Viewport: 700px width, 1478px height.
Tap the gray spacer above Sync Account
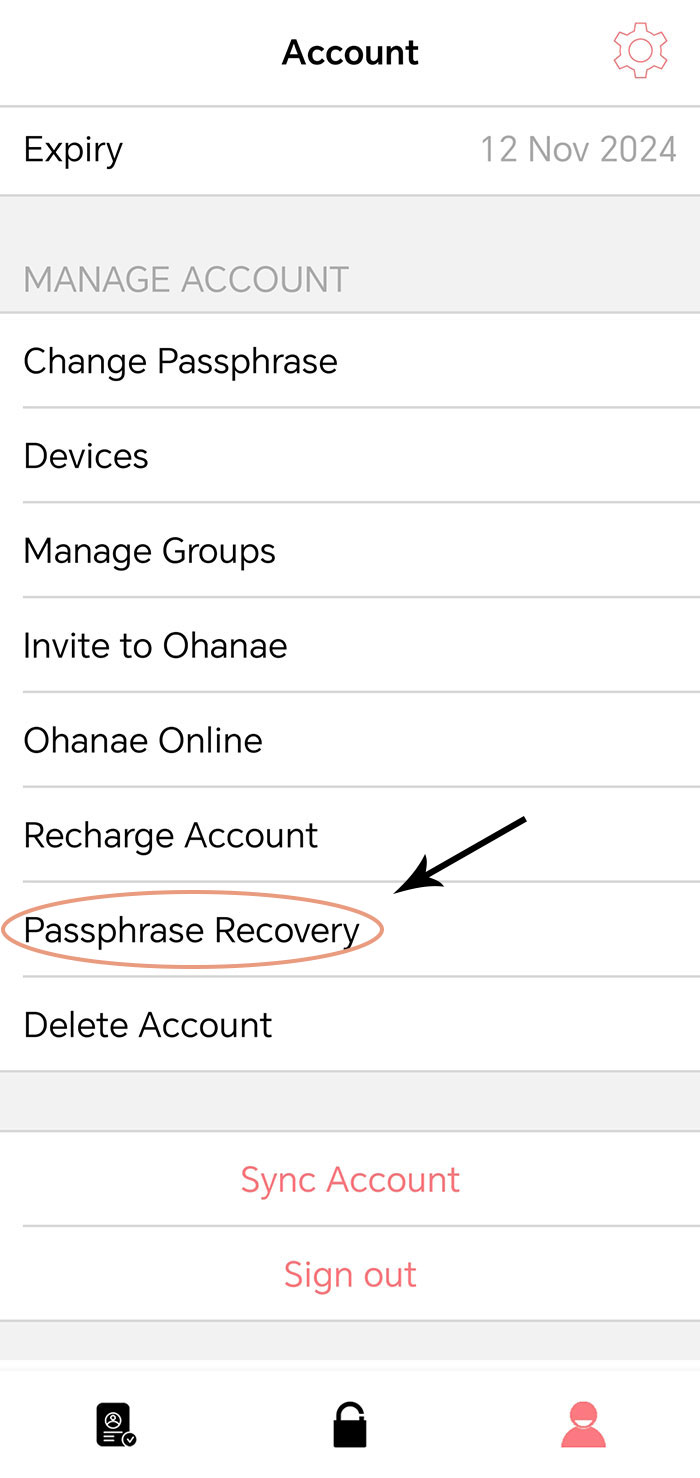pyautogui.click(x=350, y=1102)
